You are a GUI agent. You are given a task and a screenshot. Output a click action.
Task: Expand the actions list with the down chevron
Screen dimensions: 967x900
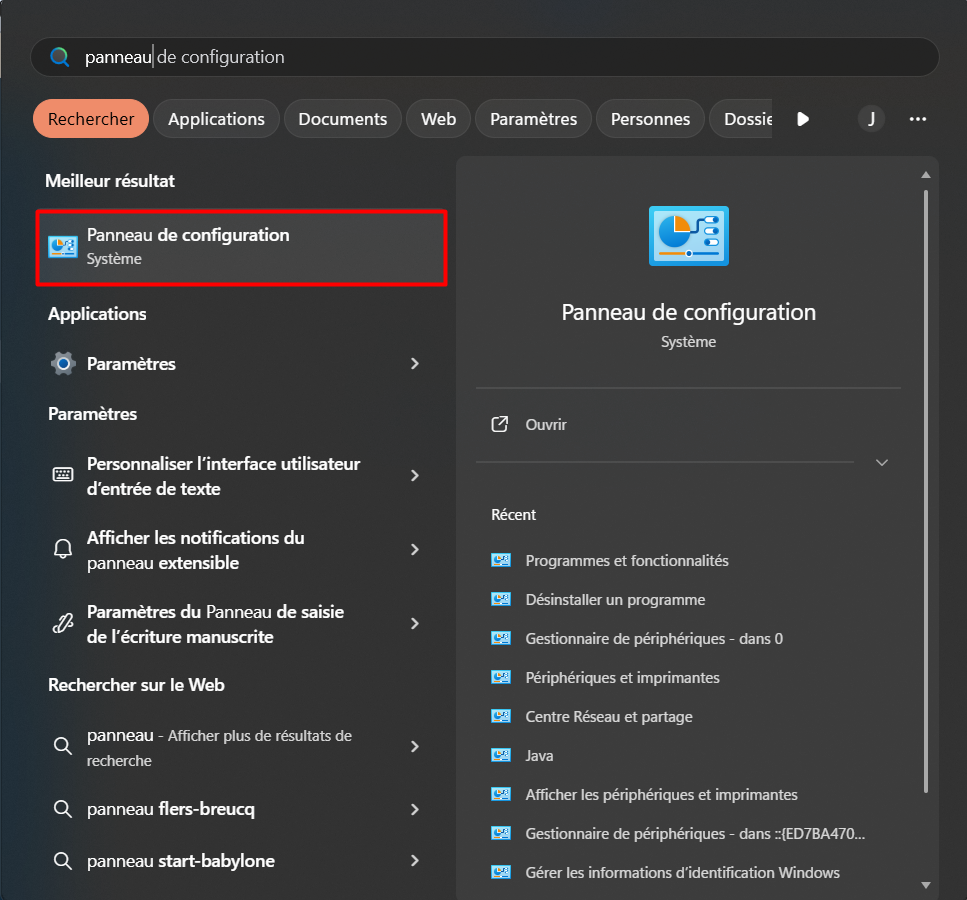(882, 463)
